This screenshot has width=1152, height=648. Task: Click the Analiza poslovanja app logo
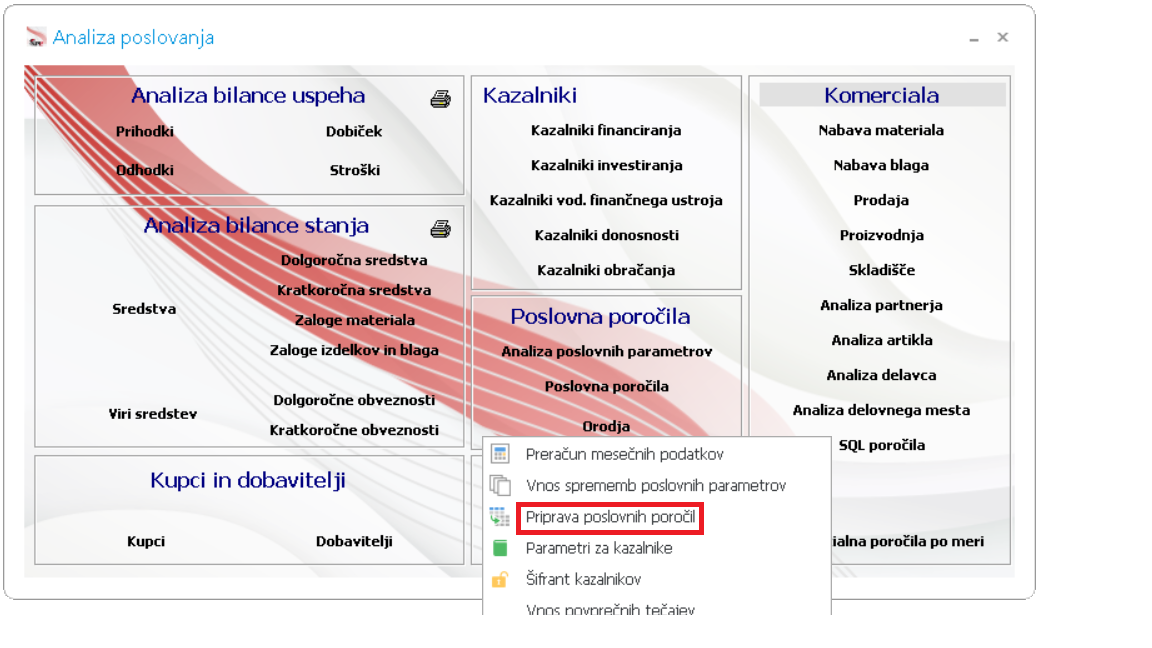coord(36,37)
